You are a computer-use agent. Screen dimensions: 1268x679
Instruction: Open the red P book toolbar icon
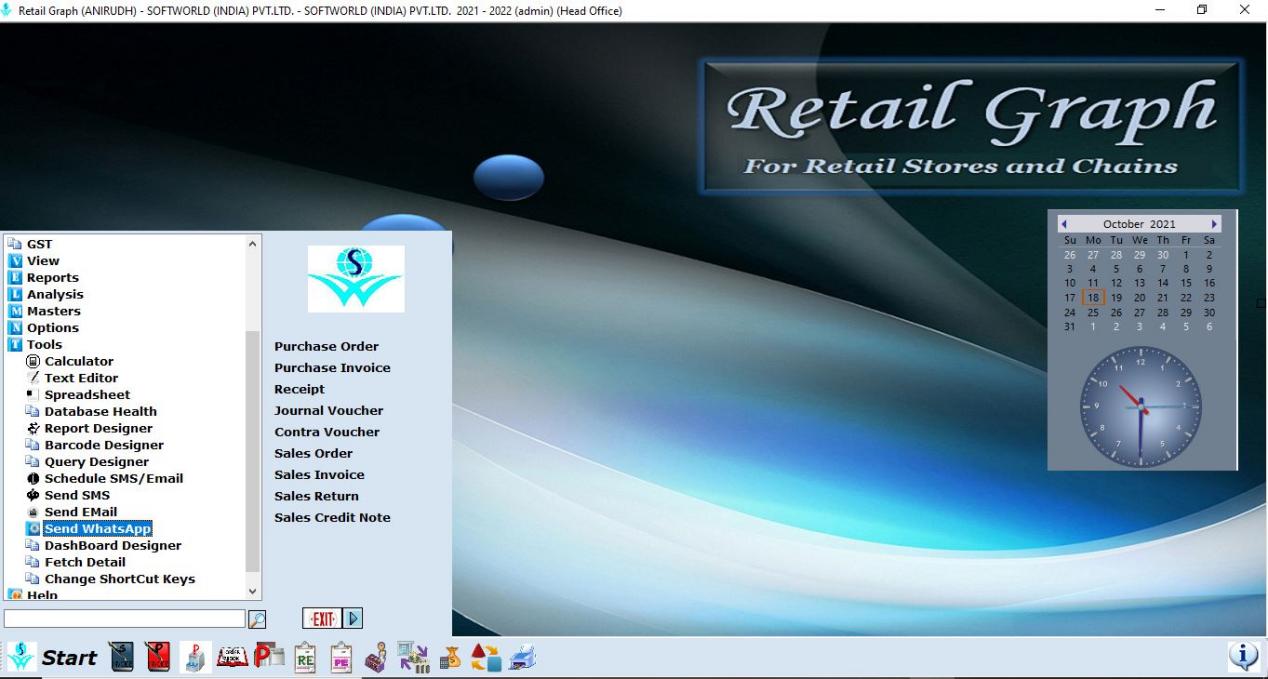click(x=157, y=657)
